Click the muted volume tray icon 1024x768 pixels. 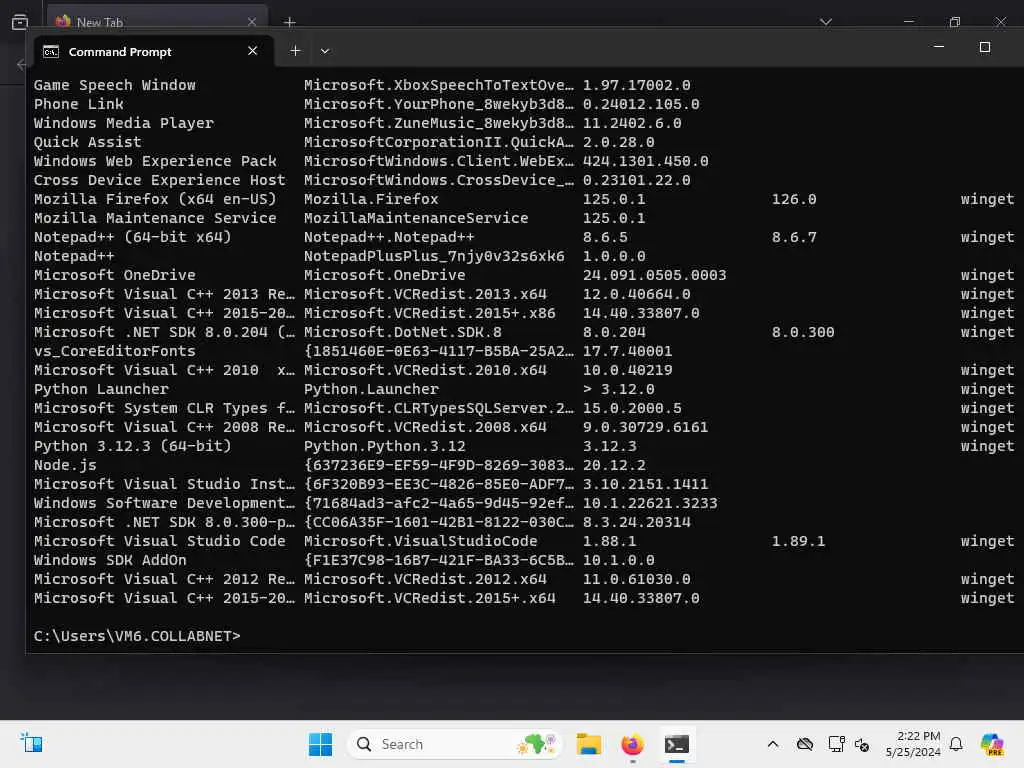(862, 744)
